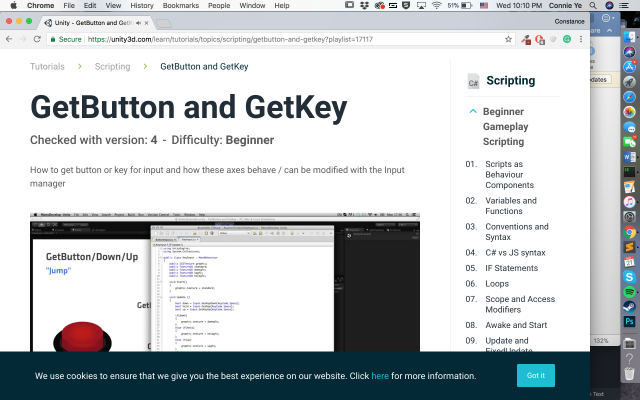The width and height of the screenshot is (640, 400).
Task: Open lesson 03 Conventions and Syntax
Action: pyautogui.click(x=517, y=232)
